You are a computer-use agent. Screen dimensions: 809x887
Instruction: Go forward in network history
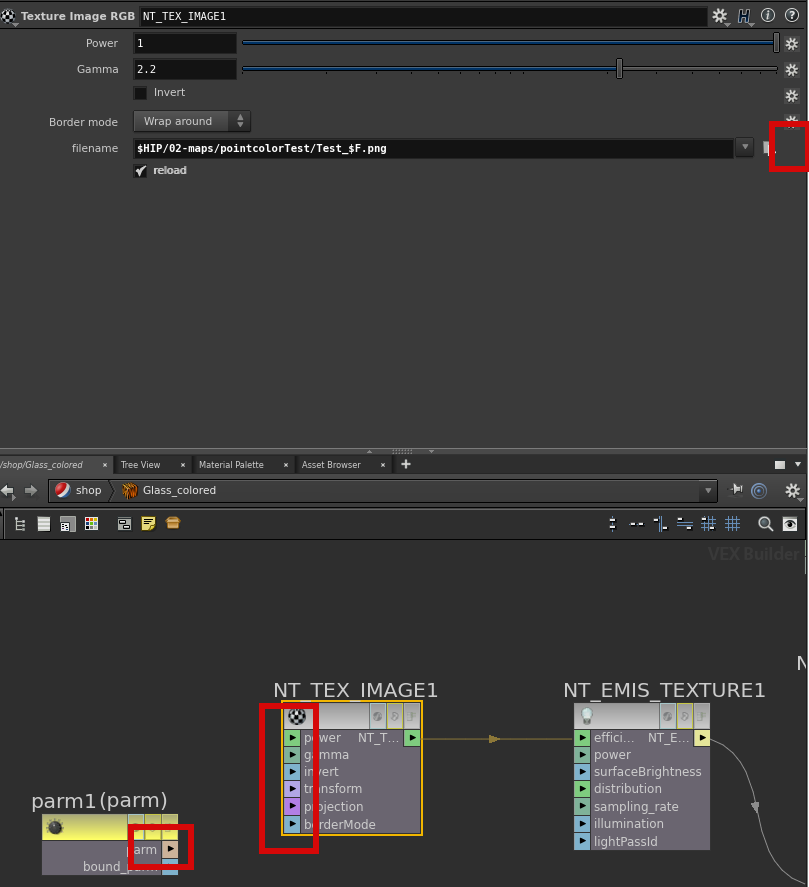click(x=31, y=490)
